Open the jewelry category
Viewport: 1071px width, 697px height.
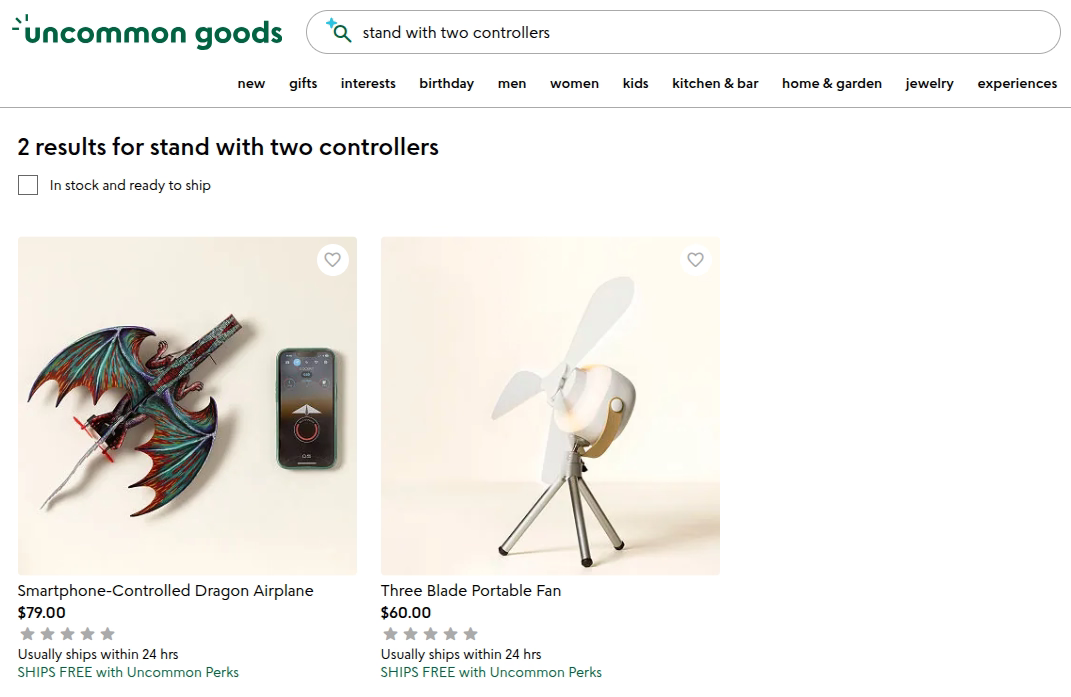click(929, 83)
